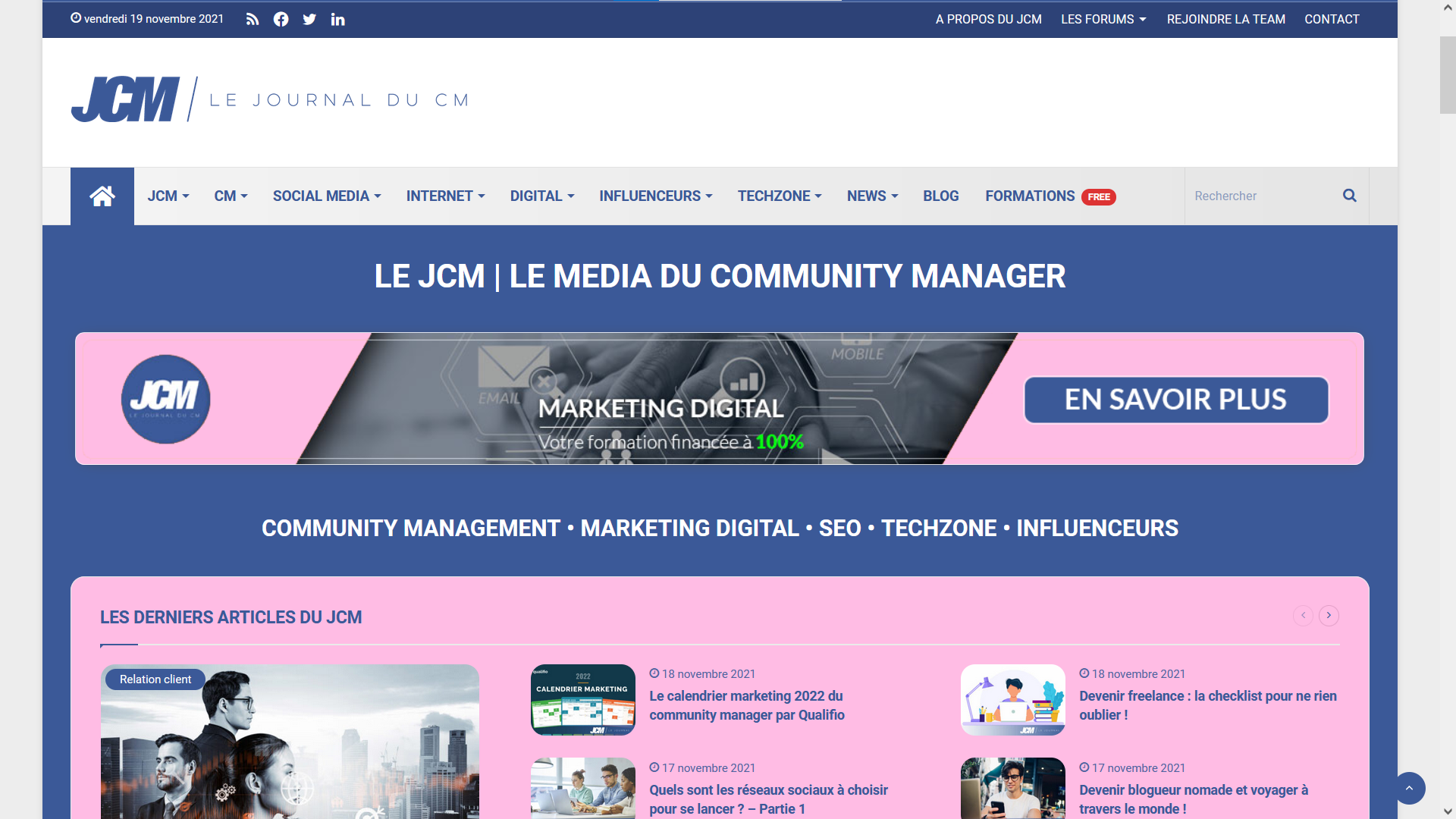This screenshot has width=1456, height=819.
Task: Open the CONTACT page
Action: 1332,19
